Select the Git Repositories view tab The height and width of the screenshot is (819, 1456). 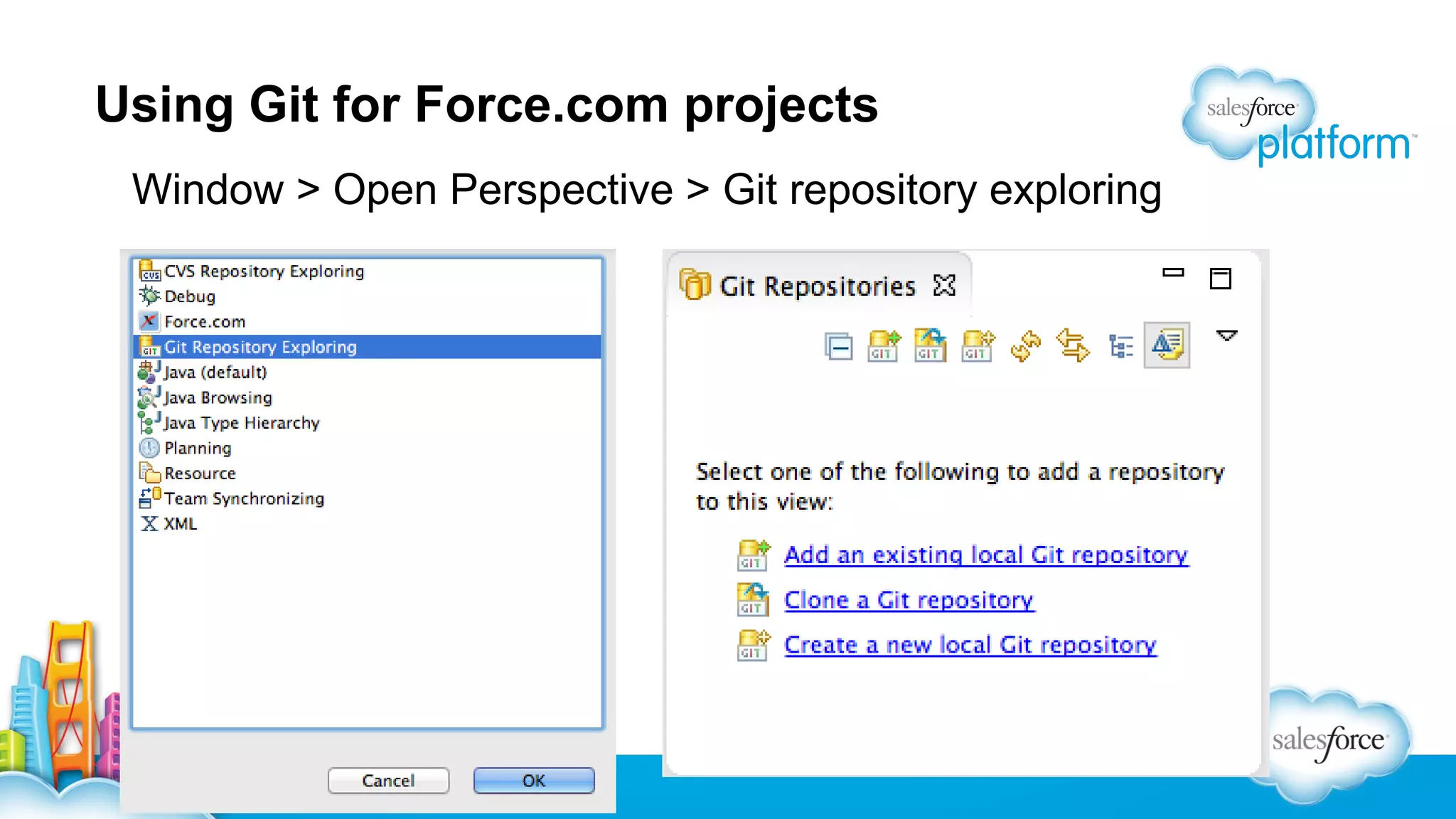(818, 286)
